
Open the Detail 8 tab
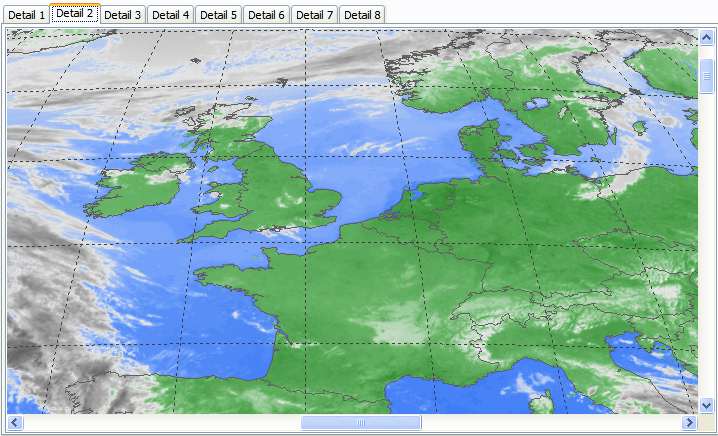pos(362,15)
